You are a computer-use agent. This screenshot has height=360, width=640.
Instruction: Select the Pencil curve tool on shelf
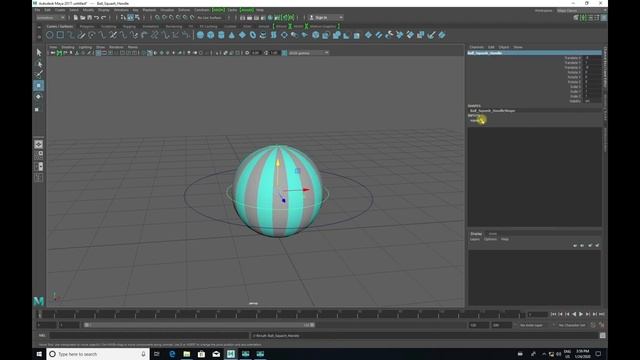[x=82, y=35]
